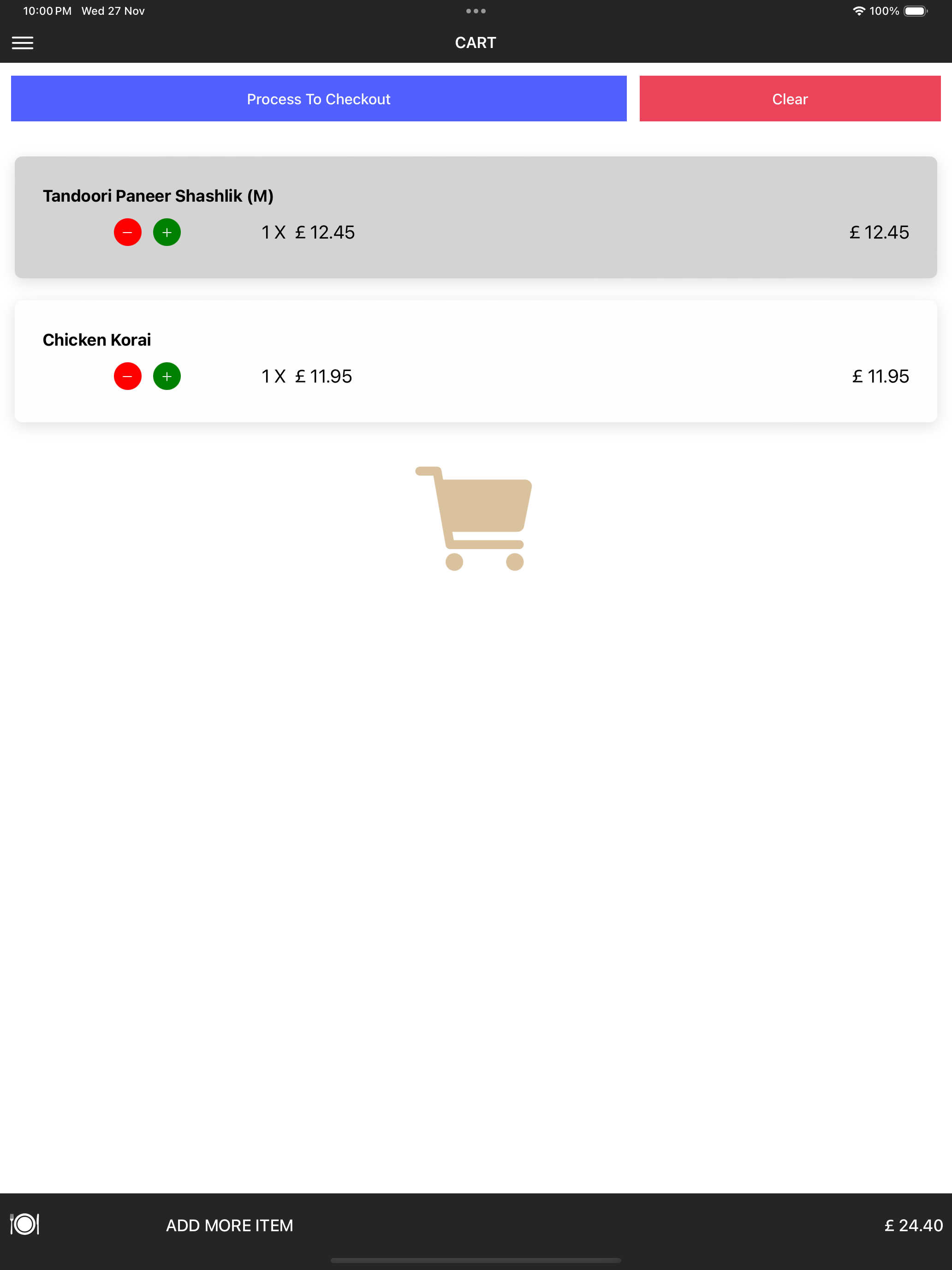Screen dimensions: 952x1270
Task: Clear the cart with Clear button
Action: 790,99
